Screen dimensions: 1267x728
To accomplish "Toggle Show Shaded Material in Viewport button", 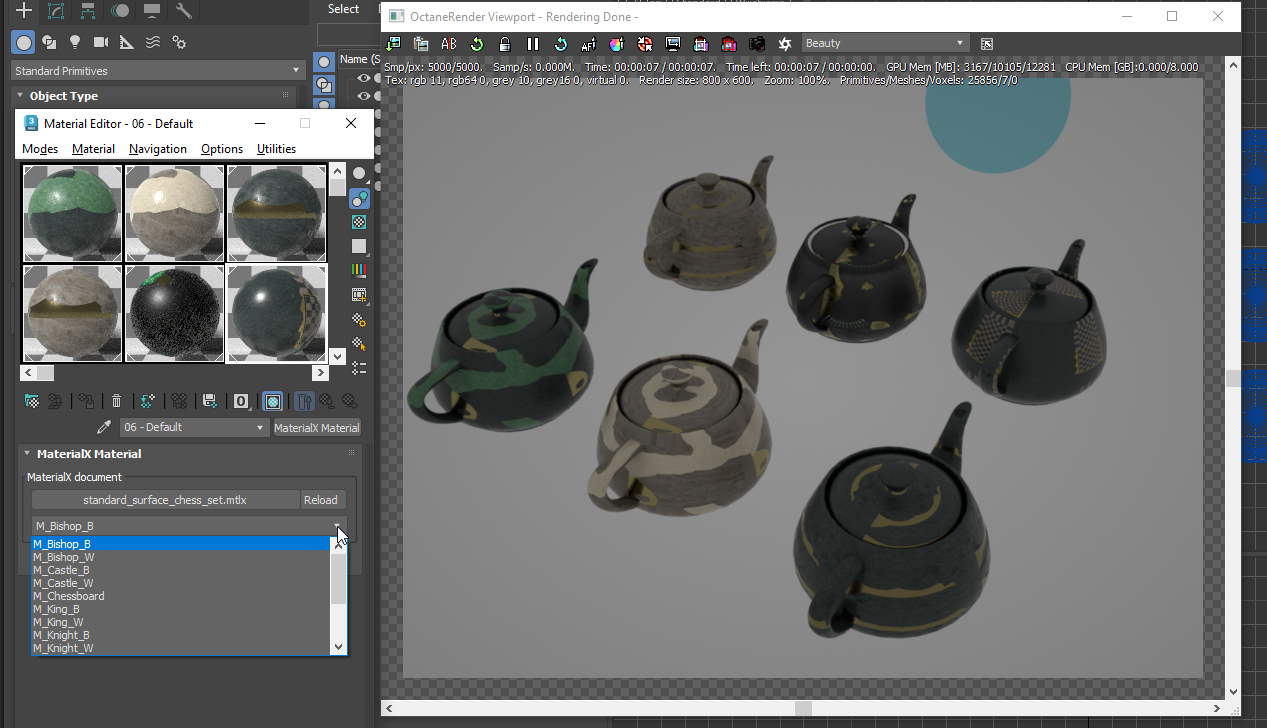I will pos(272,401).
